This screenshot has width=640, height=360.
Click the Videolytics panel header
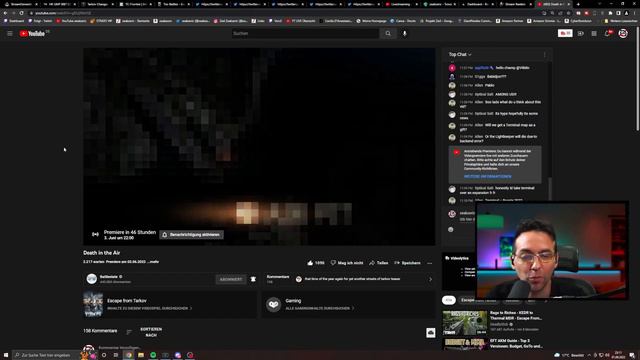[457, 258]
